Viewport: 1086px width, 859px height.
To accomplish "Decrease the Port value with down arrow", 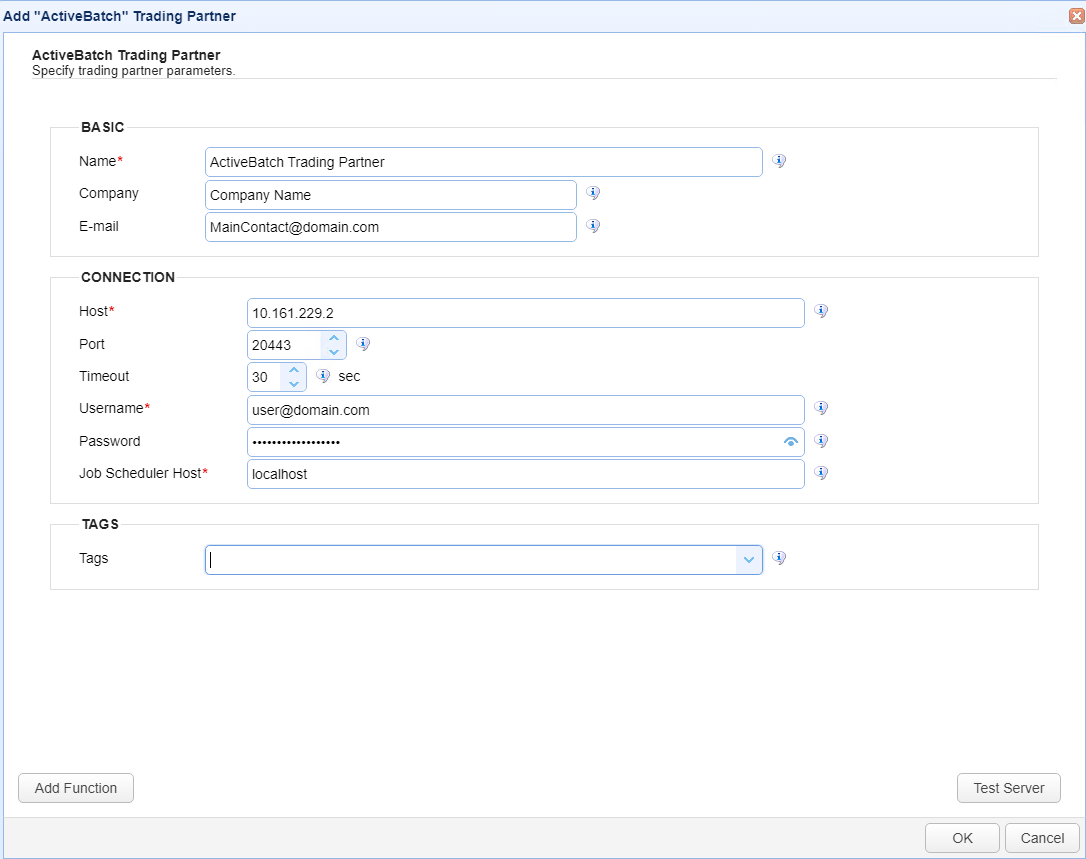I will [334, 352].
